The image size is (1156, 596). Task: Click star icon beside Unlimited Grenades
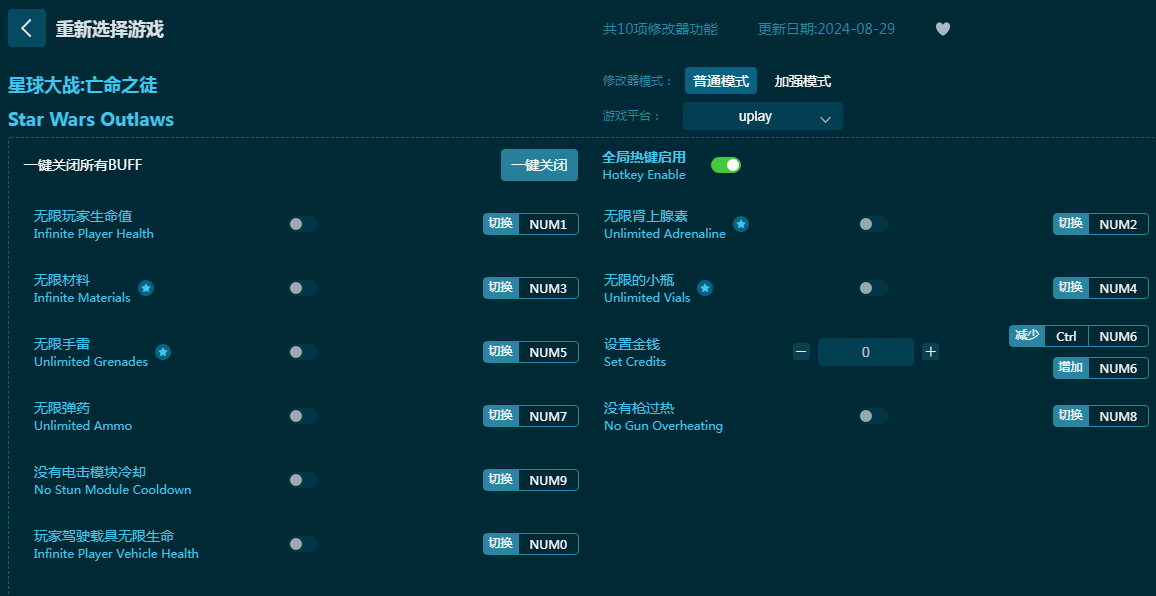pyautogui.click(x=163, y=352)
